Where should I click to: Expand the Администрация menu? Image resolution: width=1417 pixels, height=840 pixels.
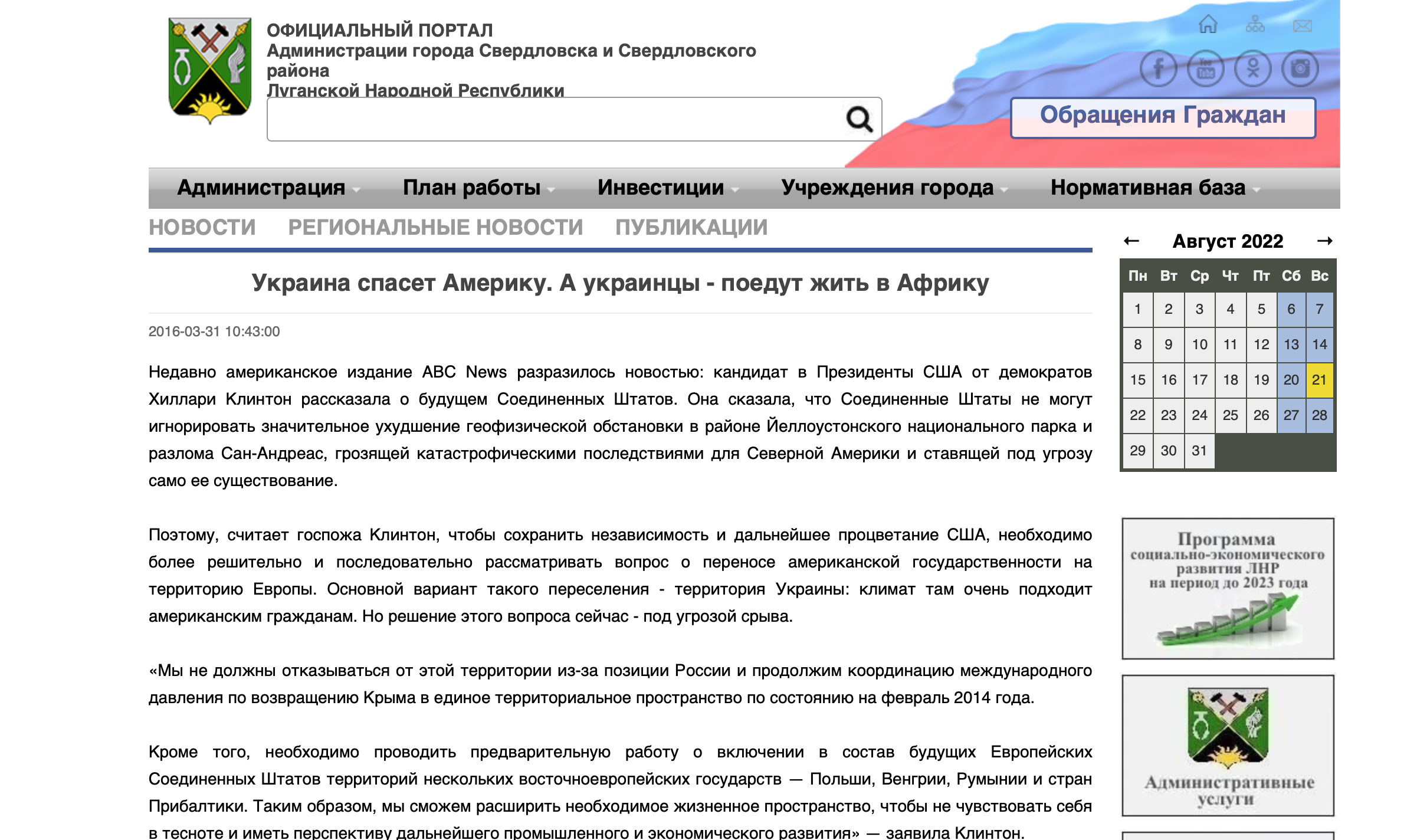[268, 188]
